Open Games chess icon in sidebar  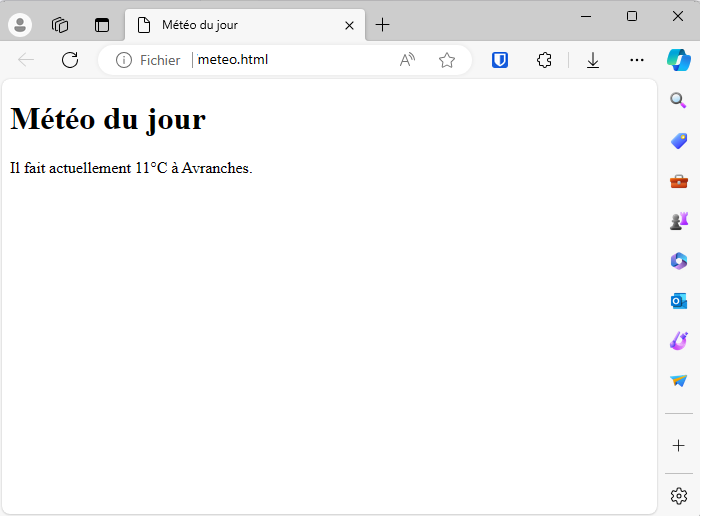679,221
